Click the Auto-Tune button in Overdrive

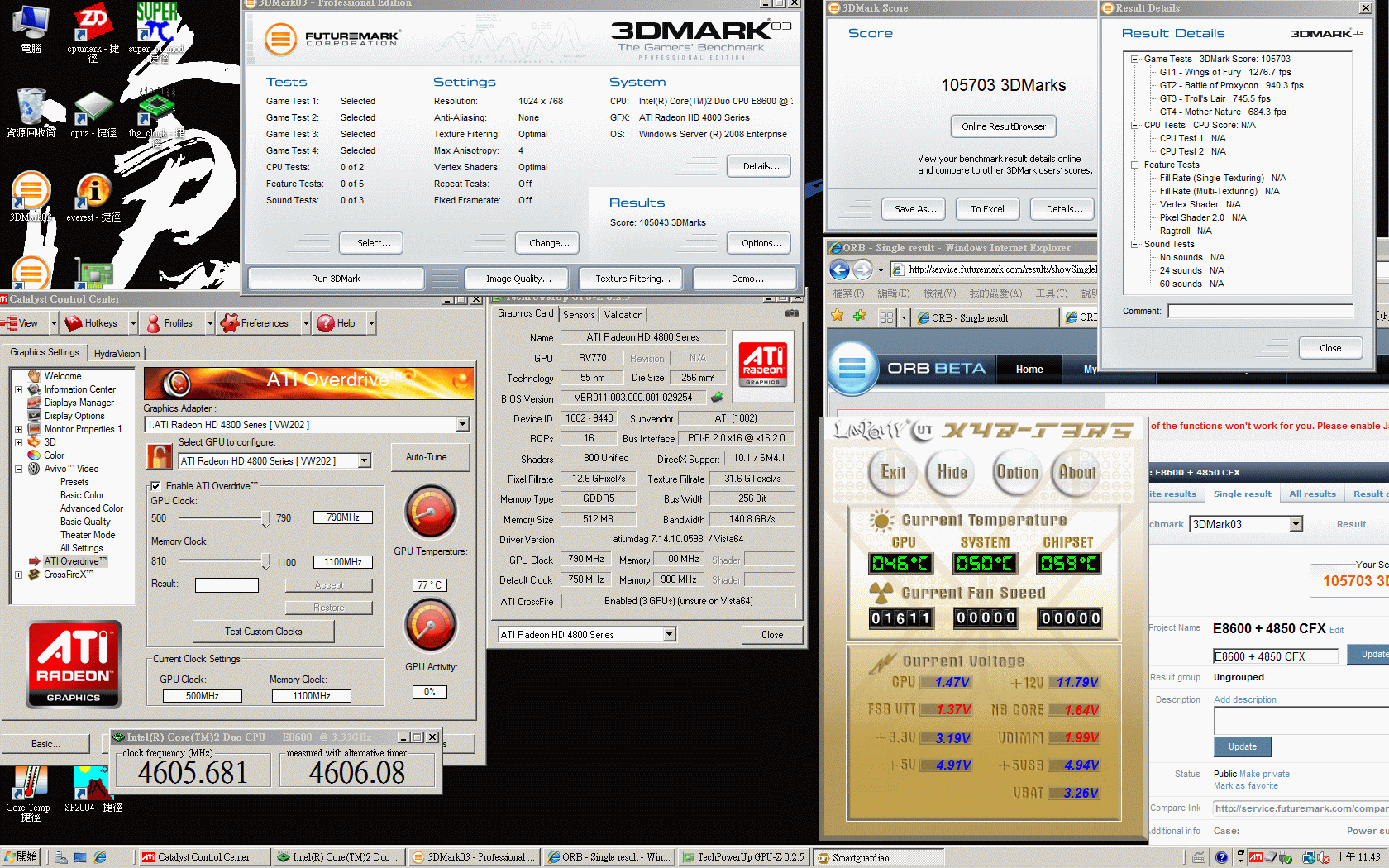[430, 457]
